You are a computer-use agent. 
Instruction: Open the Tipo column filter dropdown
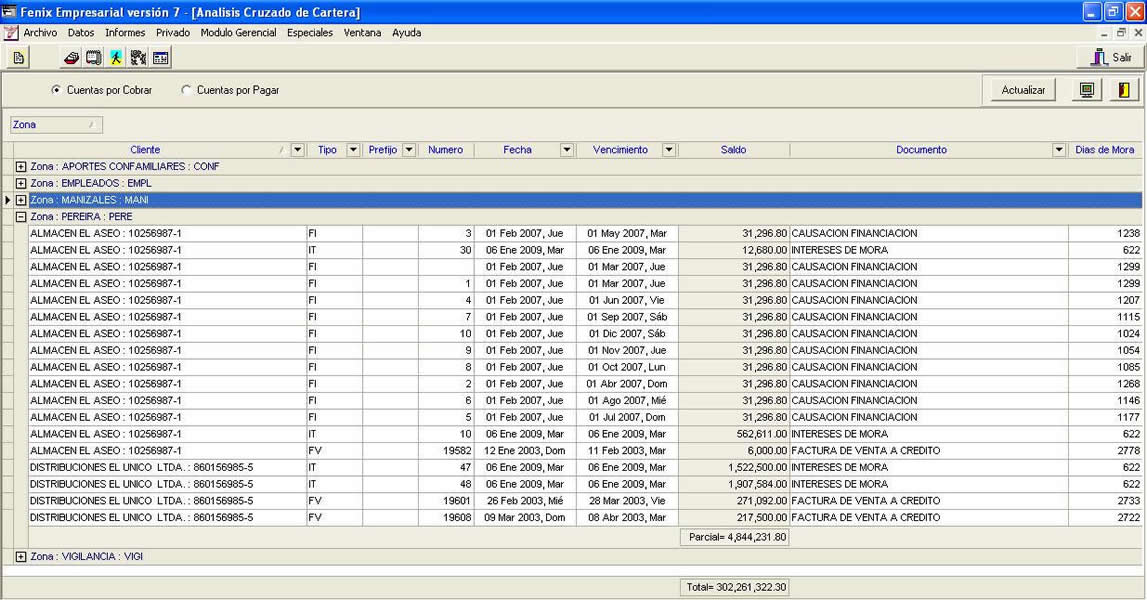[353, 150]
